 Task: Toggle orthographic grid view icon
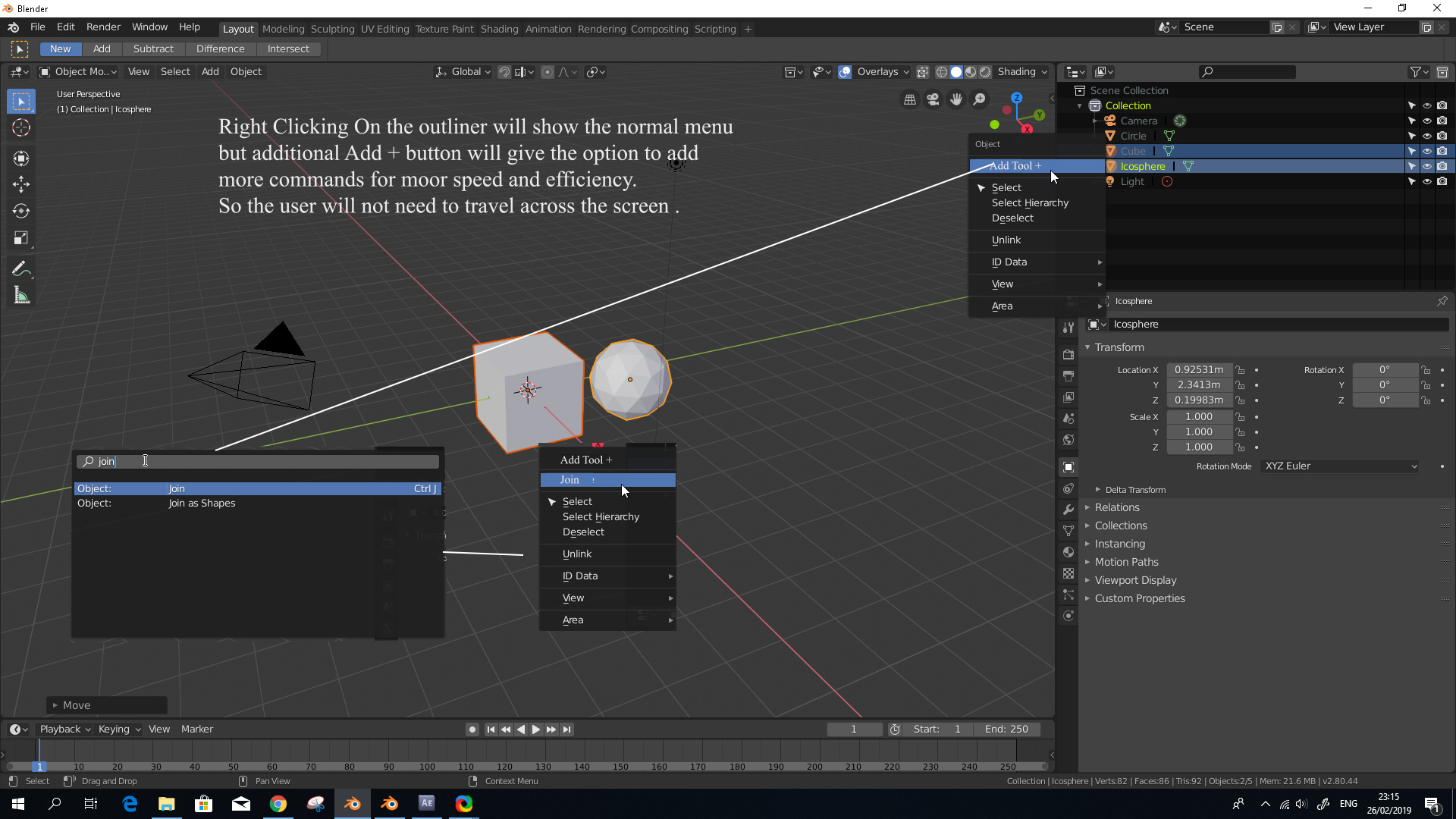click(x=910, y=99)
